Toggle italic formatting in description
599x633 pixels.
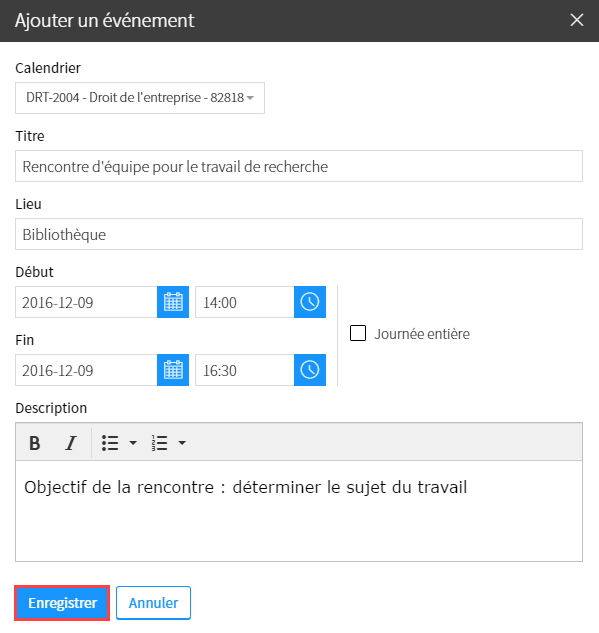pyautogui.click(x=71, y=443)
